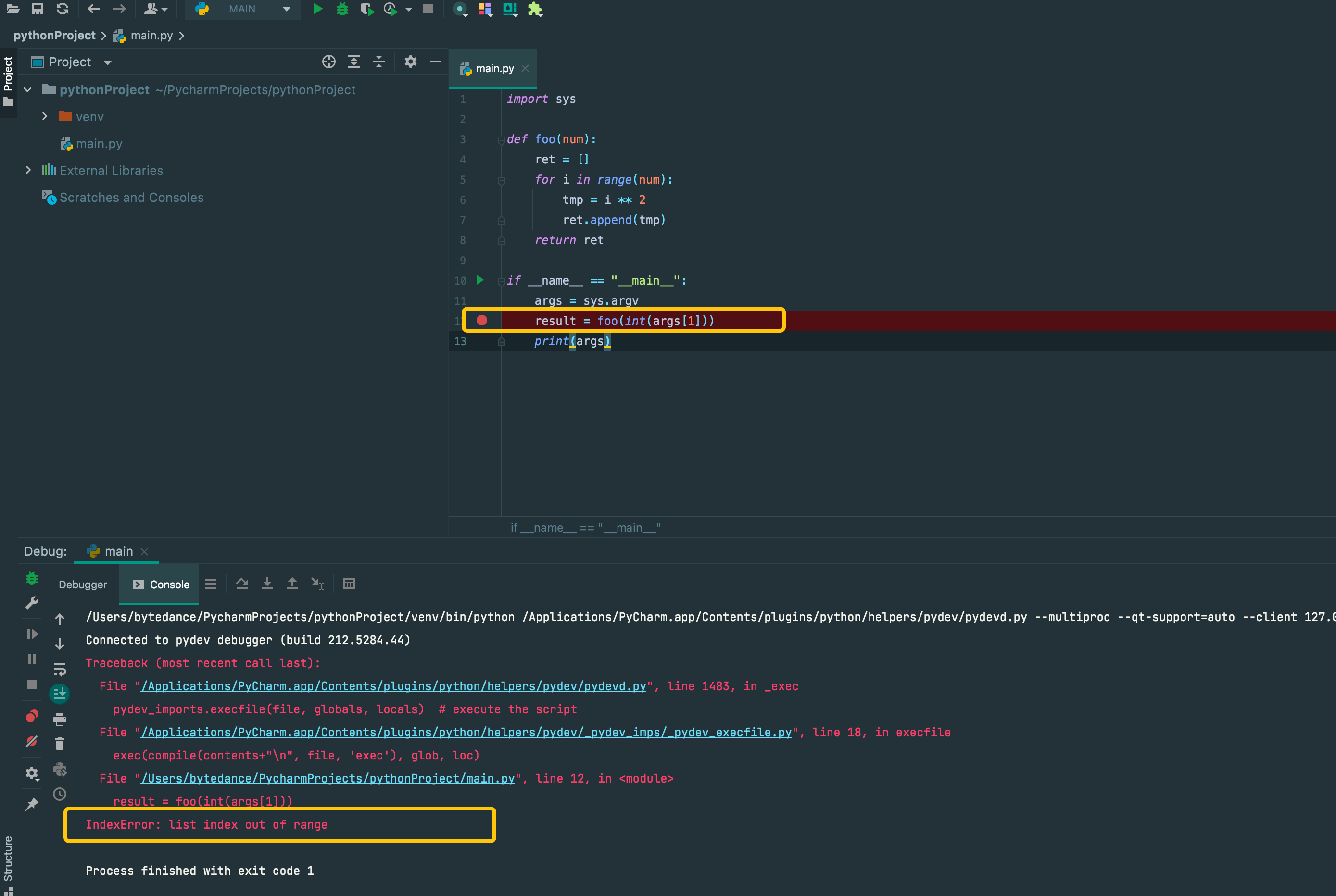Fold the for loop on line 5

(x=501, y=181)
